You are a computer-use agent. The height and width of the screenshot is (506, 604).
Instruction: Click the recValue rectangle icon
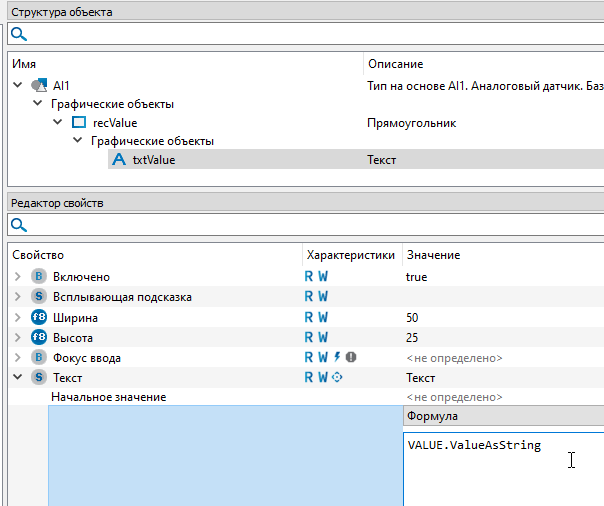click(79, 123)
